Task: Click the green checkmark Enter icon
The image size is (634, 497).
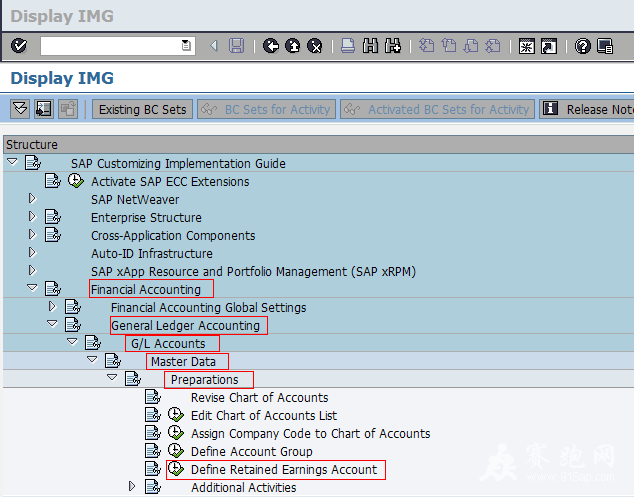Action: (19, 46)
